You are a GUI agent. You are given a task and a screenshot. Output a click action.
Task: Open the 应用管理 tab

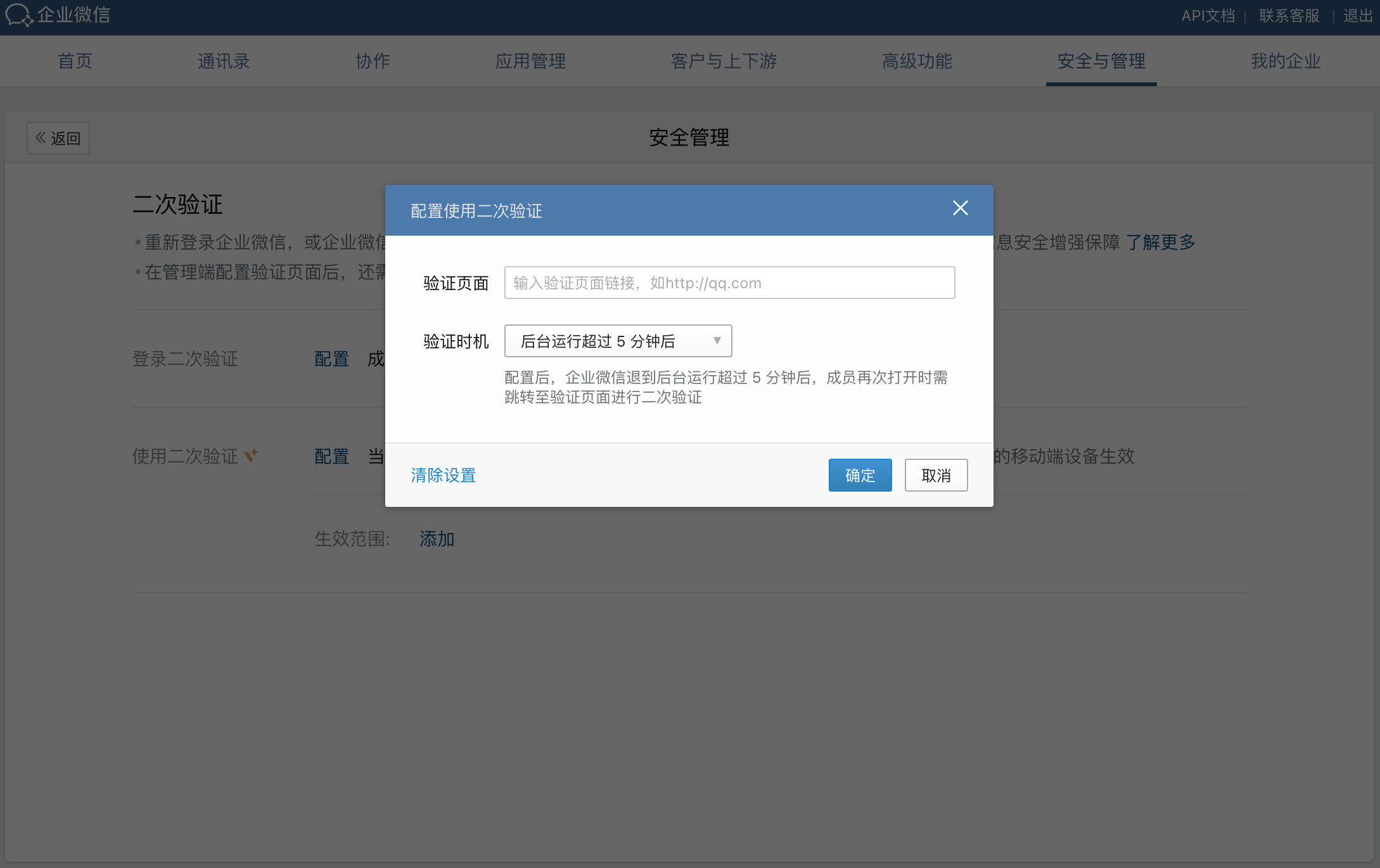tap(530, 61)
